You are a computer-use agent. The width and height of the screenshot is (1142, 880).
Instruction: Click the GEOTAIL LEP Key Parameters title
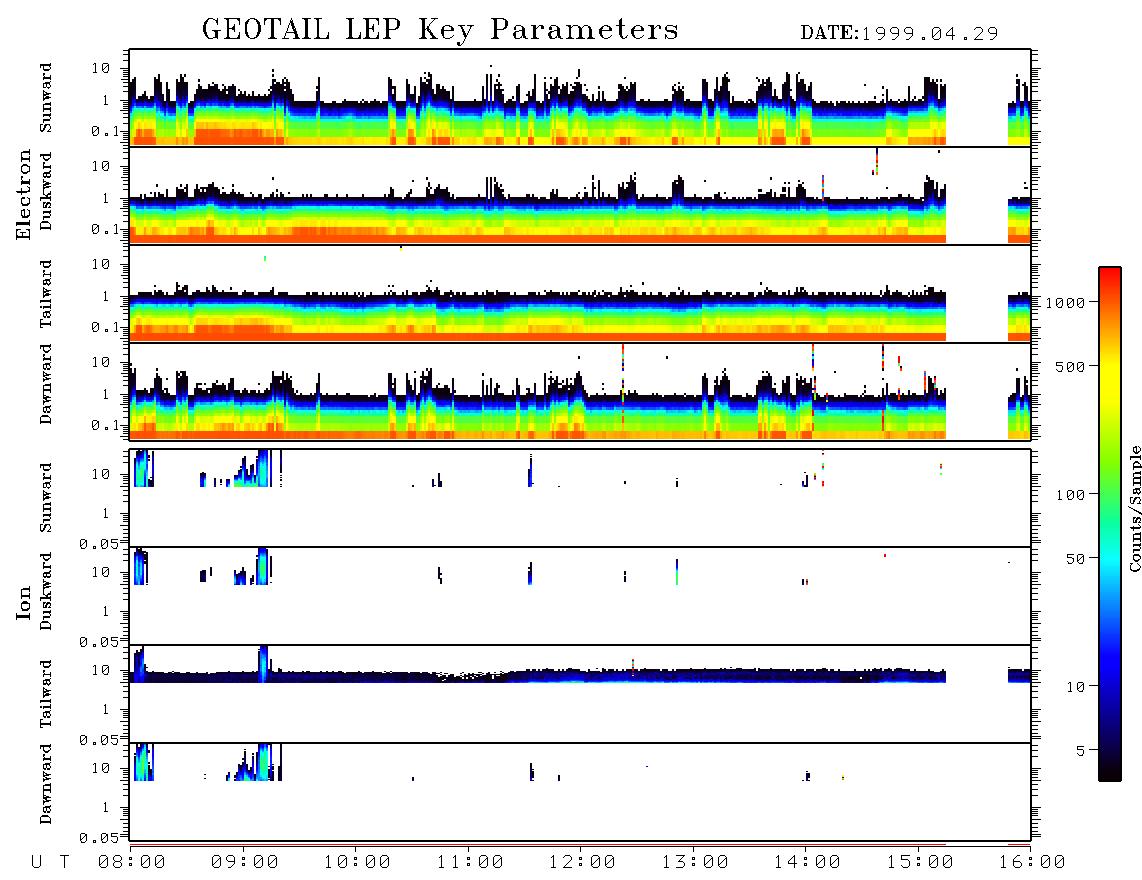click(440, 30)
